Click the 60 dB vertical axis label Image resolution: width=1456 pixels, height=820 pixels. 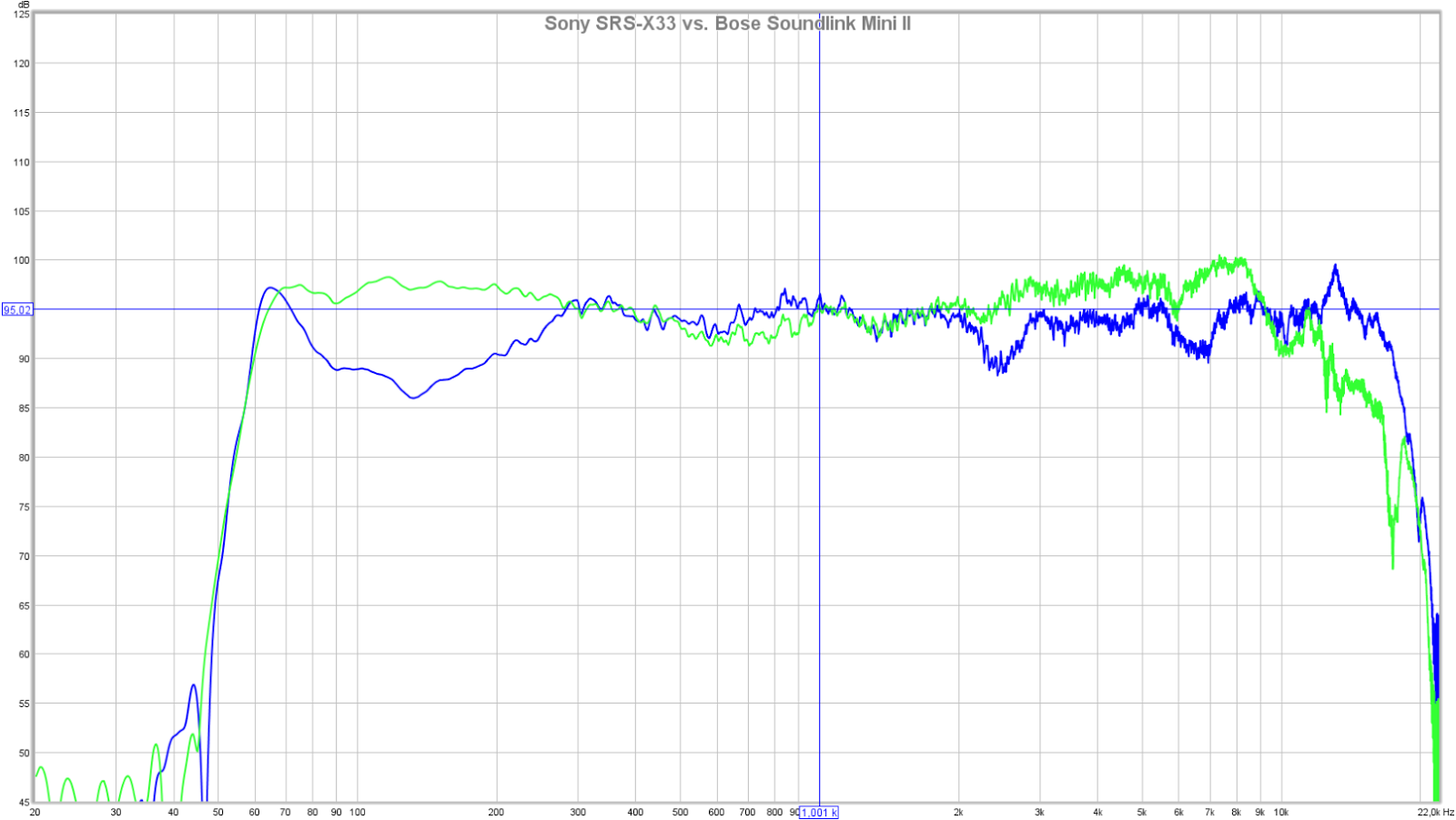[x=25, y=654]
